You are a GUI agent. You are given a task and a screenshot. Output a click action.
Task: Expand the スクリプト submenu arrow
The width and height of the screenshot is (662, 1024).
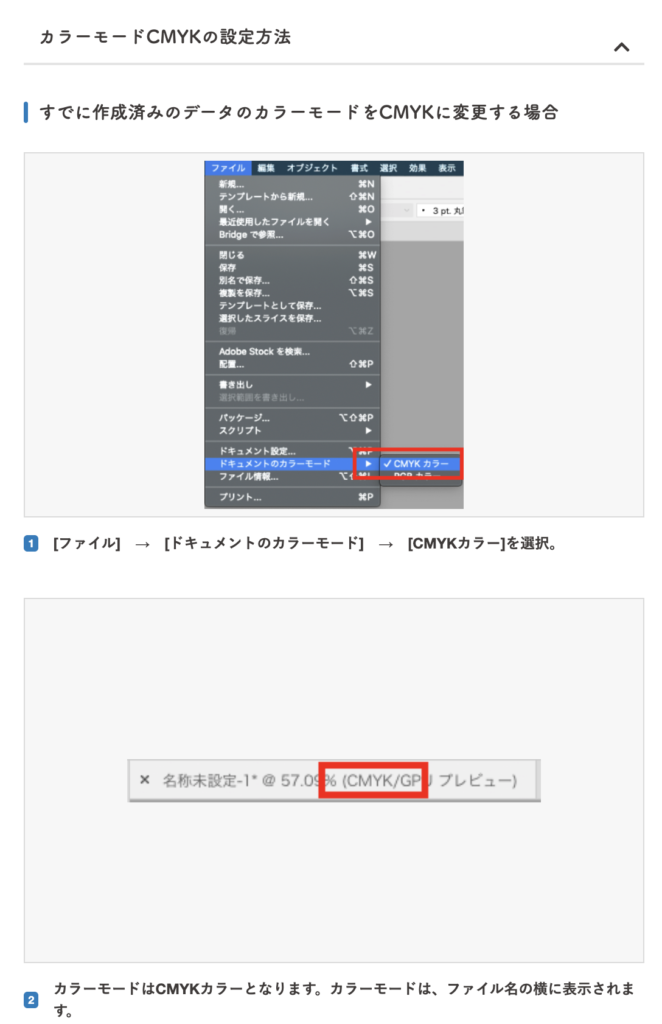[x=368, y=431]
